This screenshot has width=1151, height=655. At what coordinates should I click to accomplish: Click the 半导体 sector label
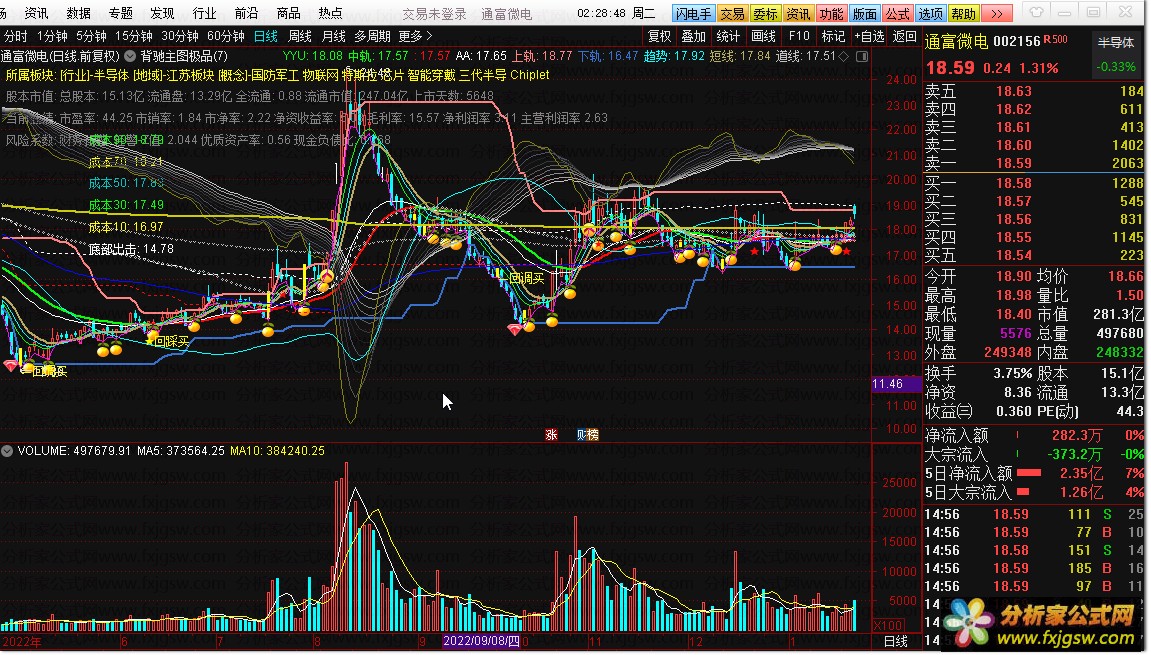pos(1116,43)
